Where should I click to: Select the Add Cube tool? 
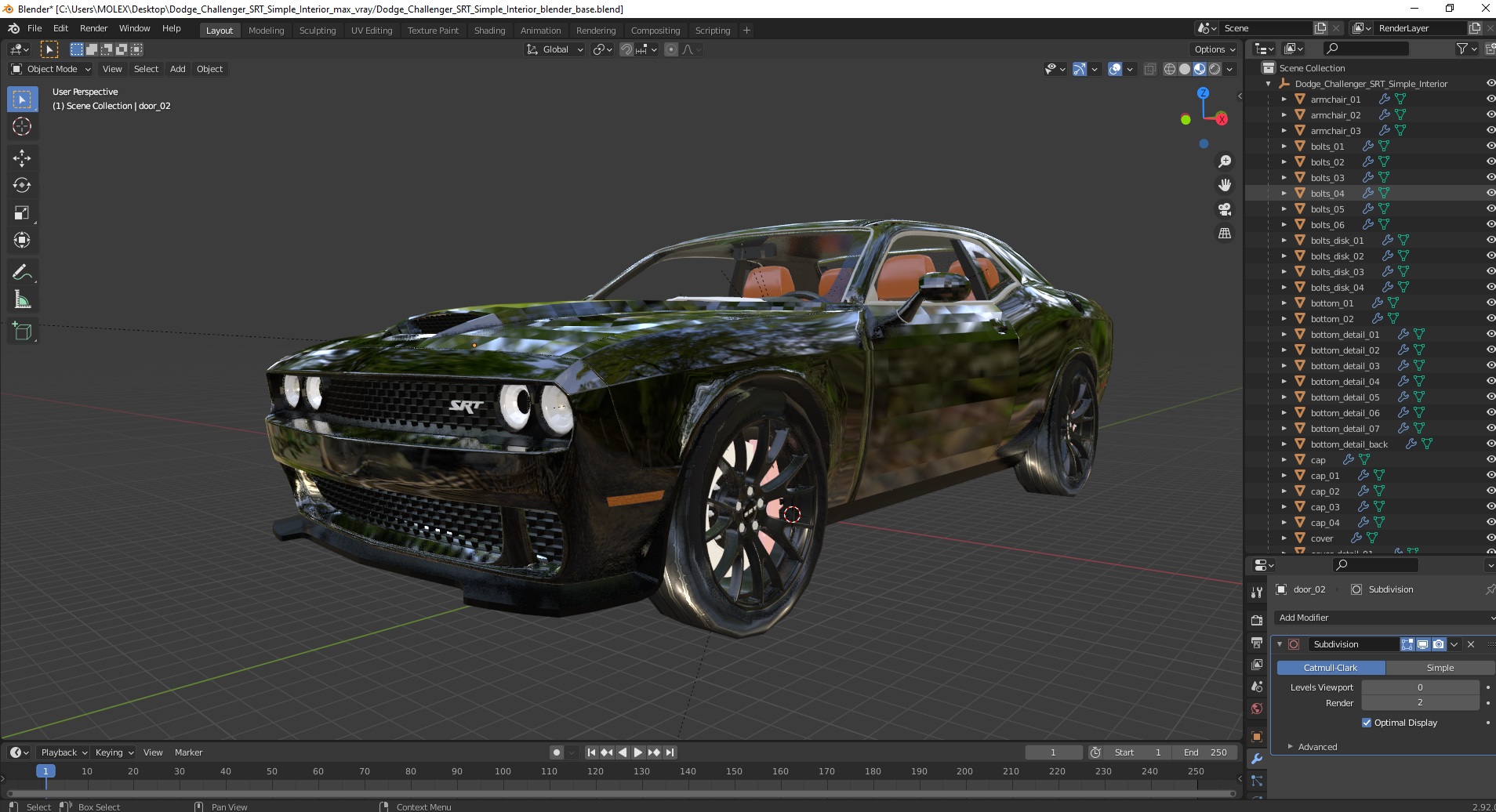point(22,332)
